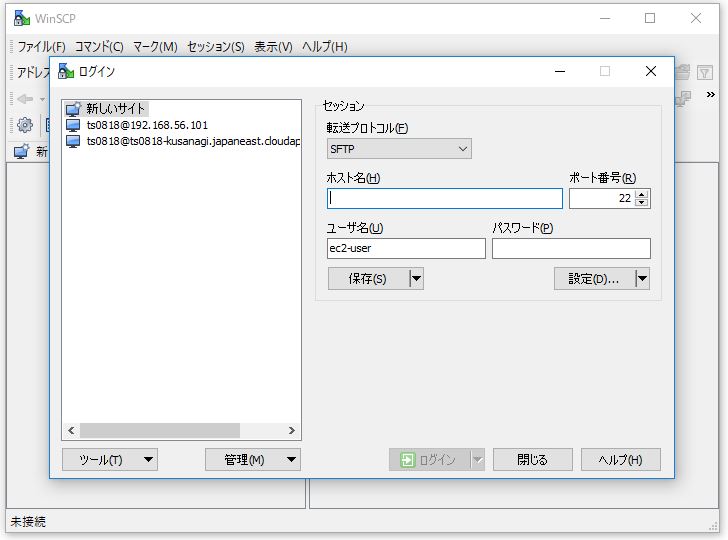Screen dimensions: 728x540
Task: Click the WinSCP icon in login dialog title
Action: [66, 71]
